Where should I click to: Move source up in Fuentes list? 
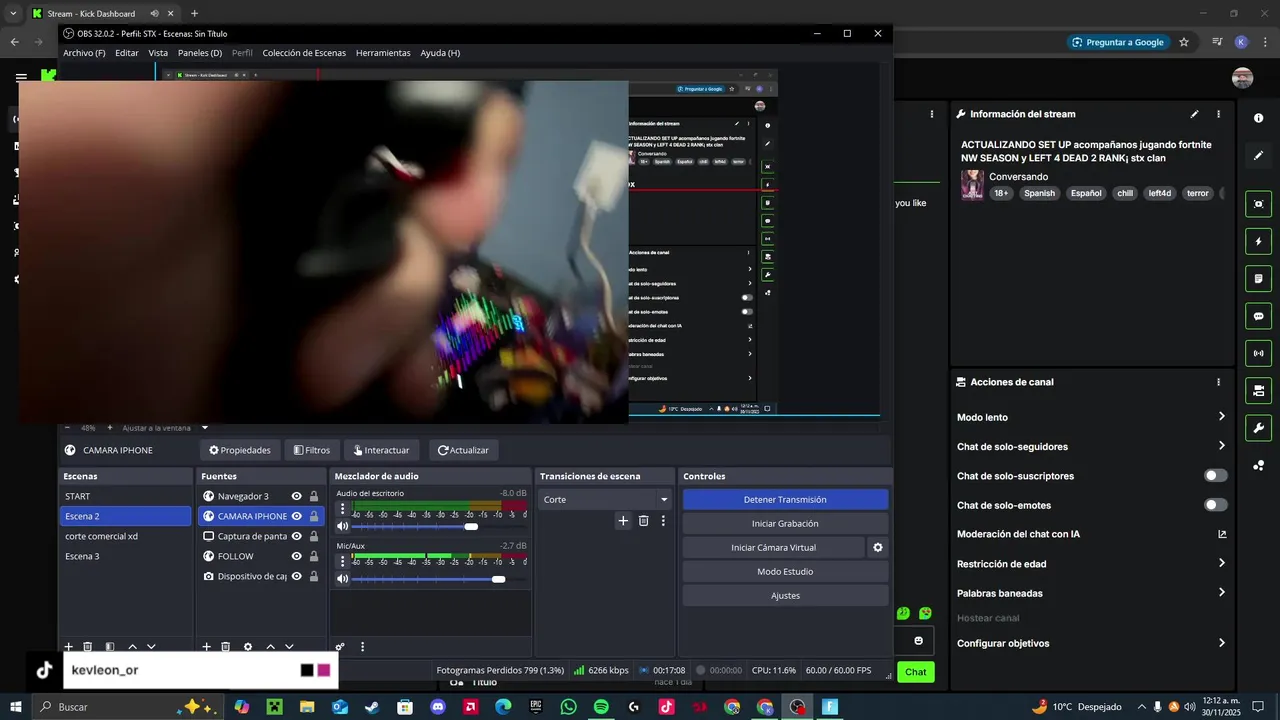270,647
